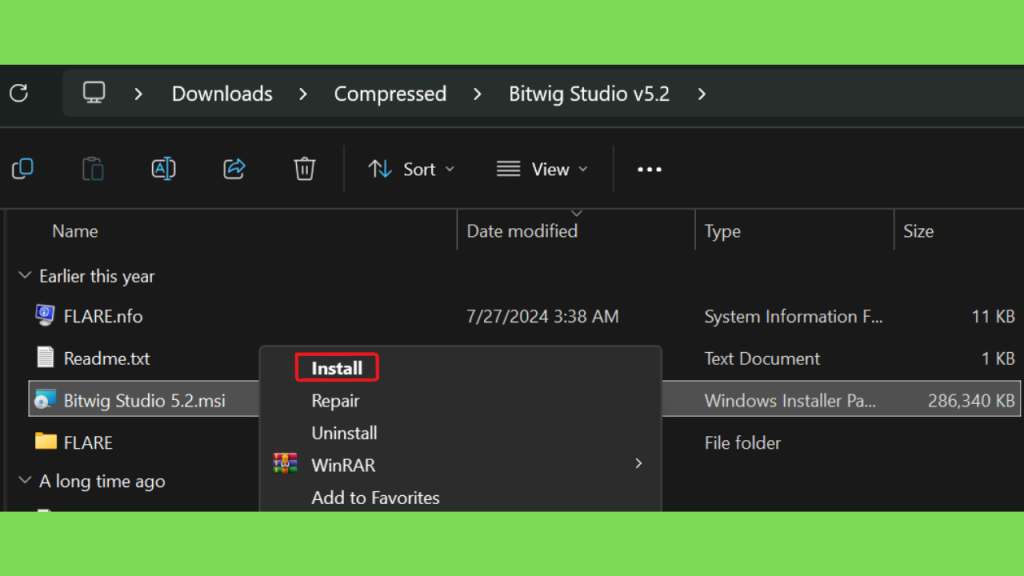Click the FLARE.nfo file icon

45,315
